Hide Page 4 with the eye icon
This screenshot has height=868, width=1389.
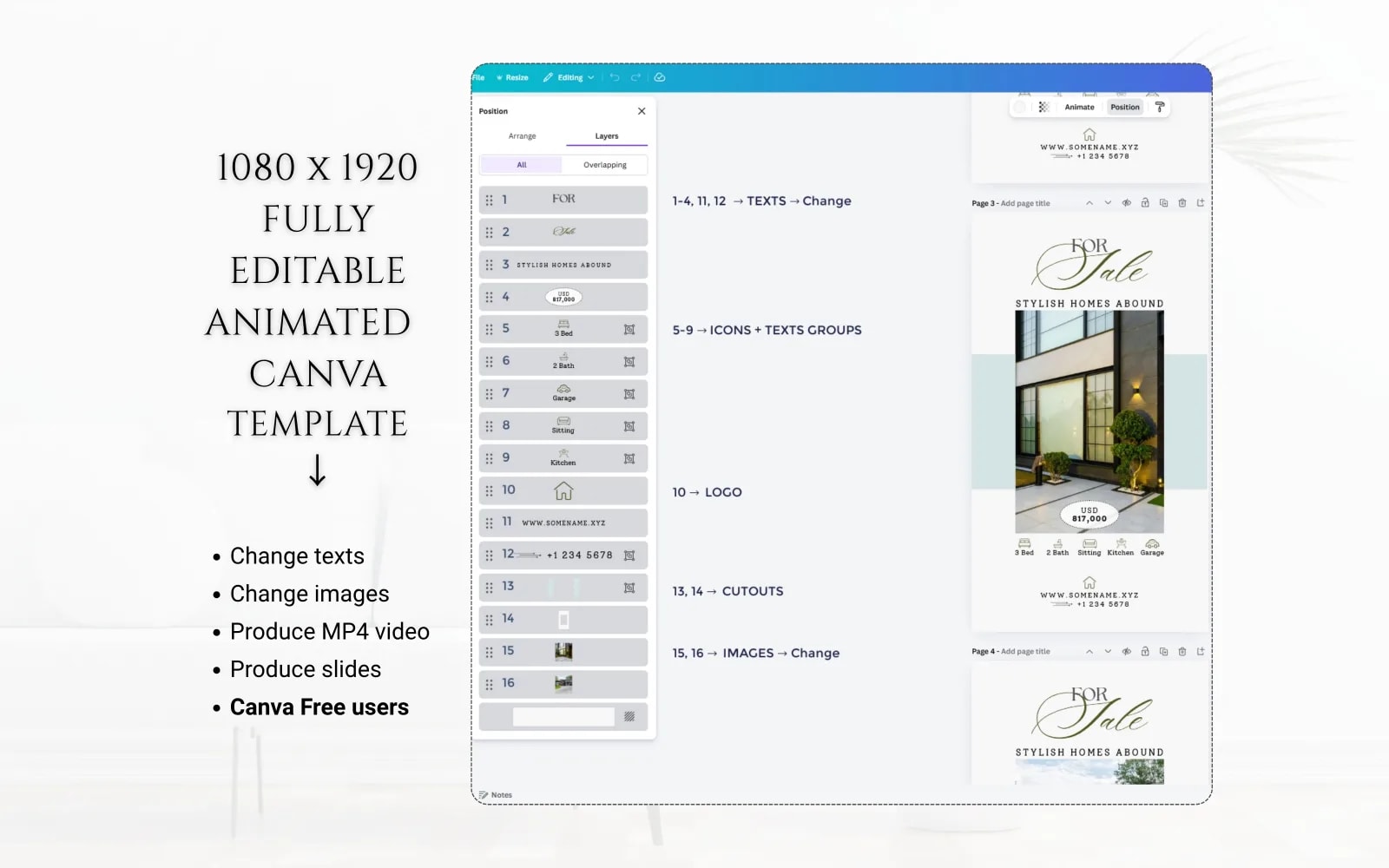pos(1127,651)
